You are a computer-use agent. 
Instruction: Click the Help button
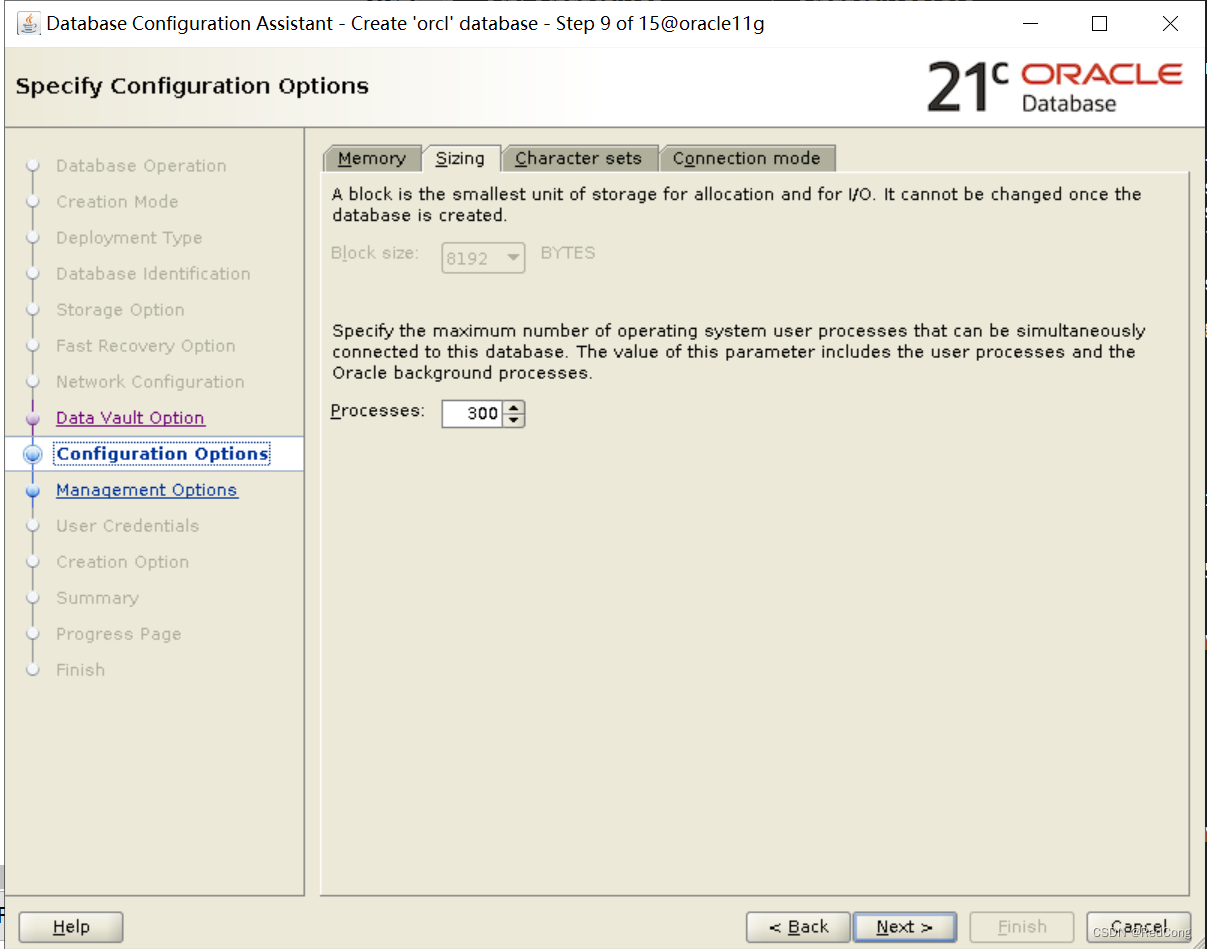[x=71, y=927]
